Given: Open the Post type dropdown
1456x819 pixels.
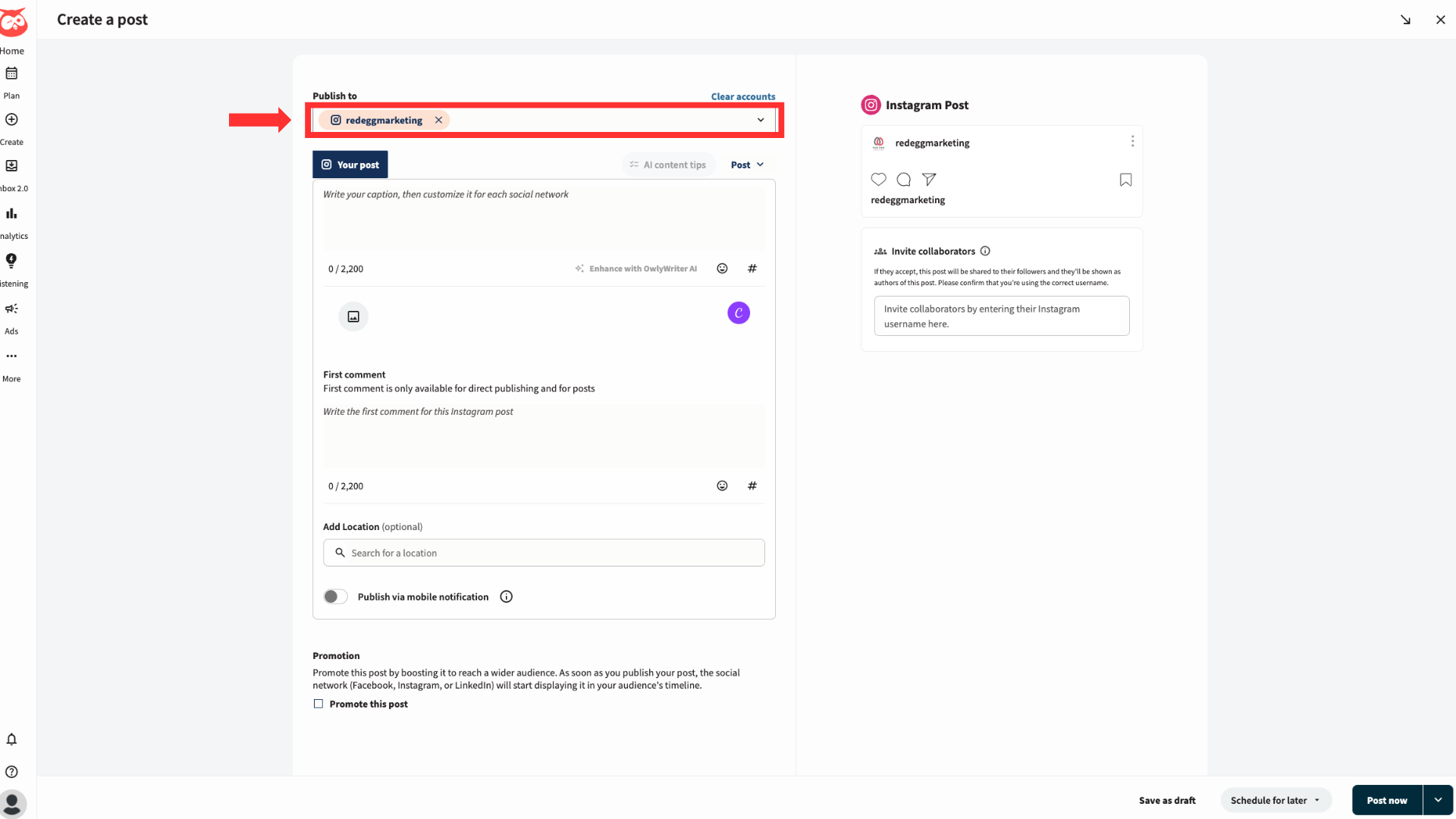Looking at the screenshot, I should click(x=747, y=165).
